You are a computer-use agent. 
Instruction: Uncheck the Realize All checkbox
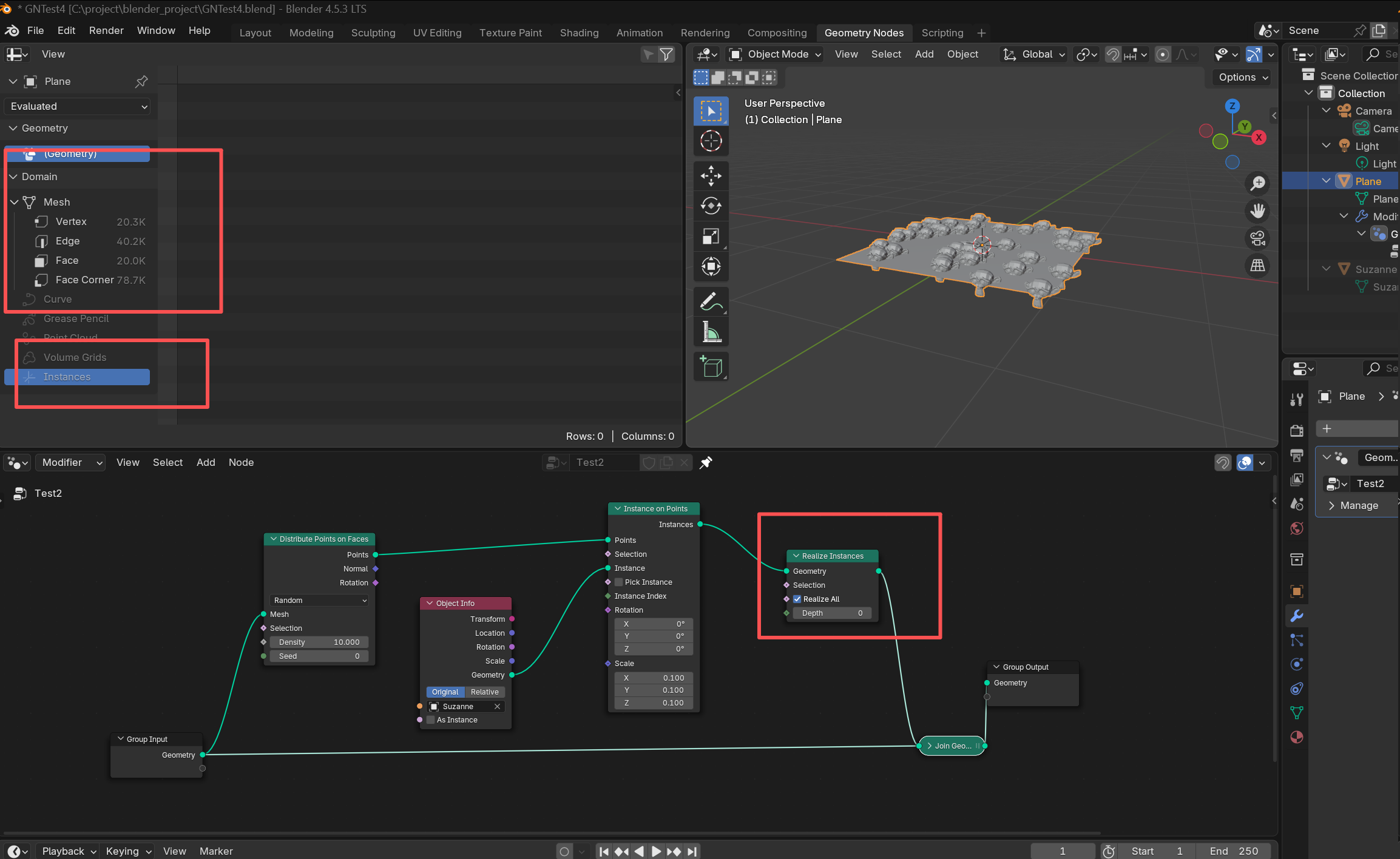(797, 599)
